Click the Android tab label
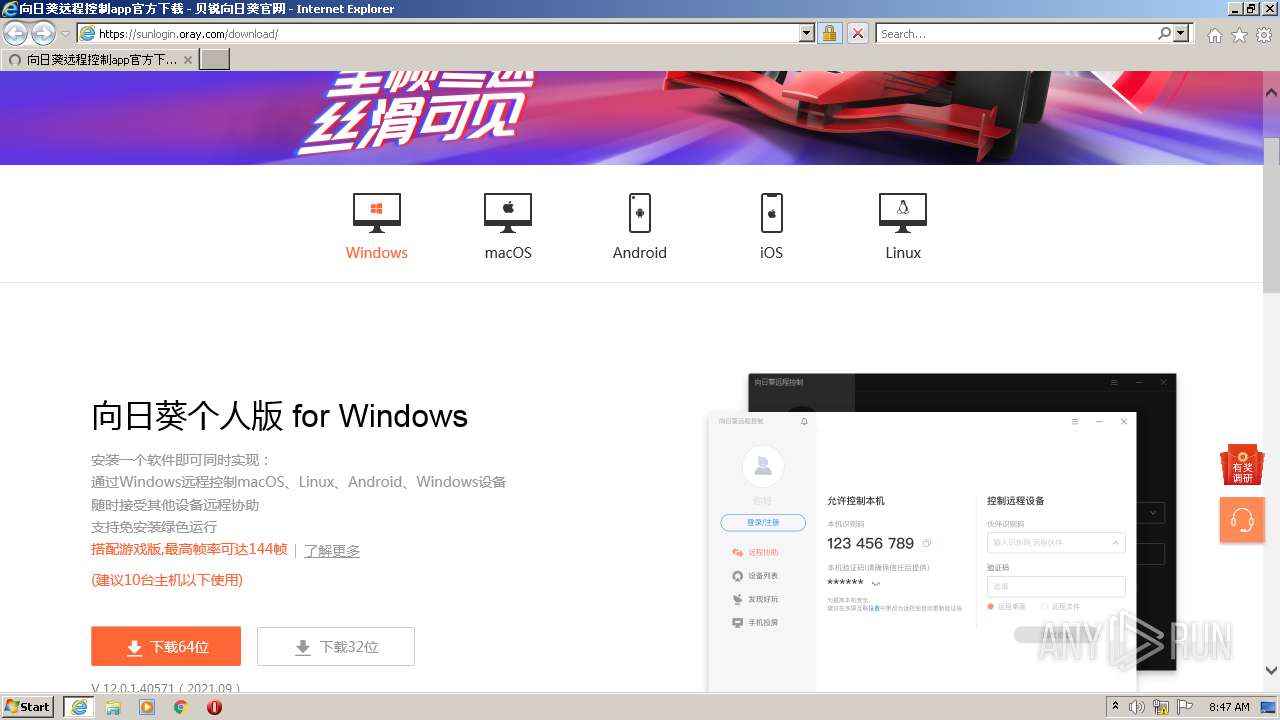 (x=640, y=253)
